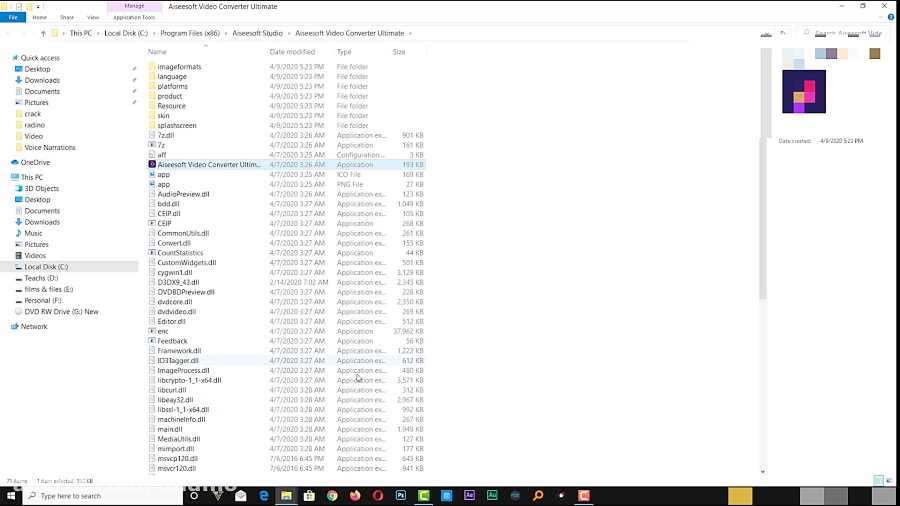Image resolution: width=900 pixels, height=506 pixels.
Task: Go up one folder level arrow
Action: (x=43, y=33)
